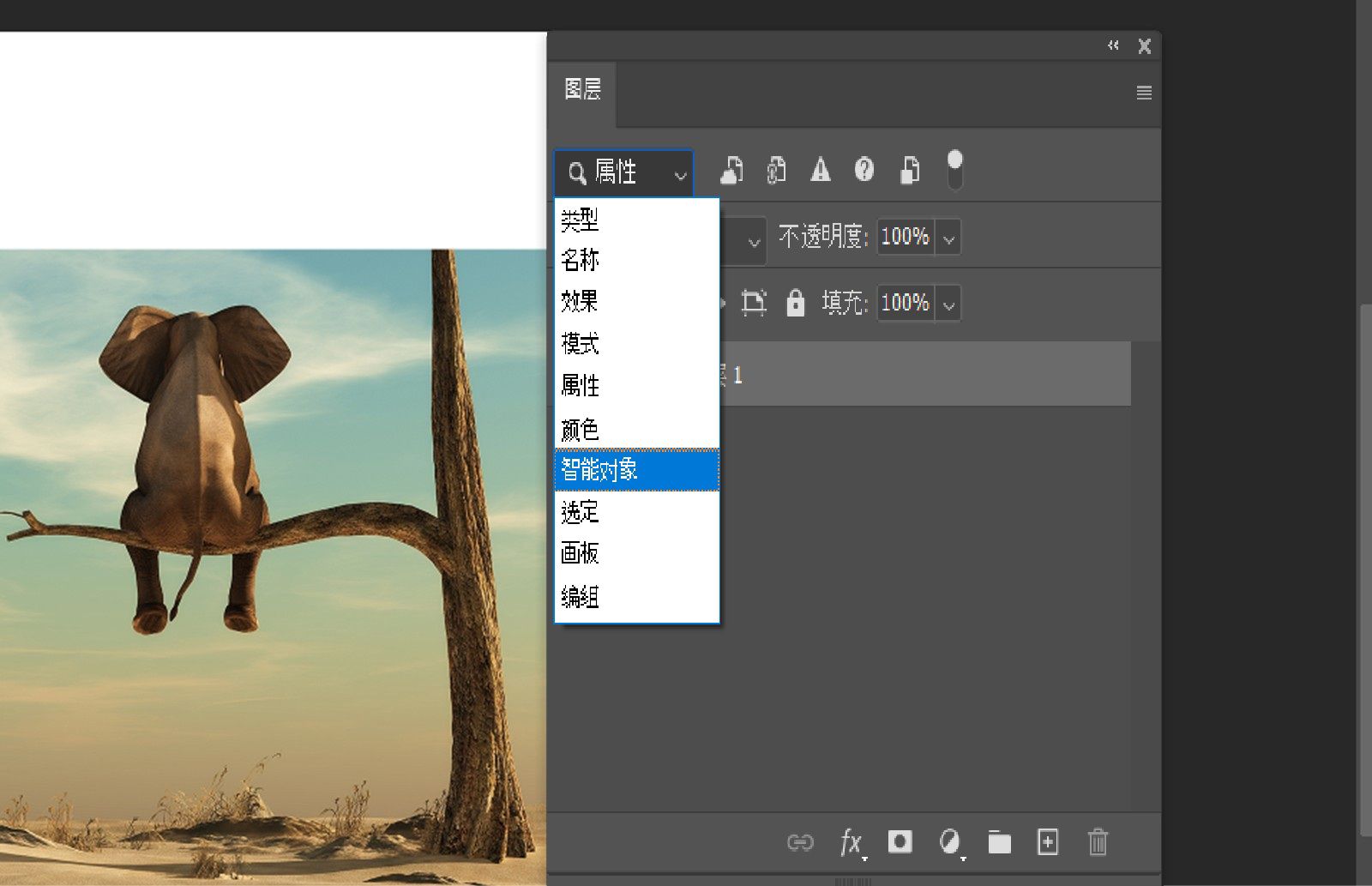Expand the blend mode dropdown arrow
1372x886 pixels.
754,243
